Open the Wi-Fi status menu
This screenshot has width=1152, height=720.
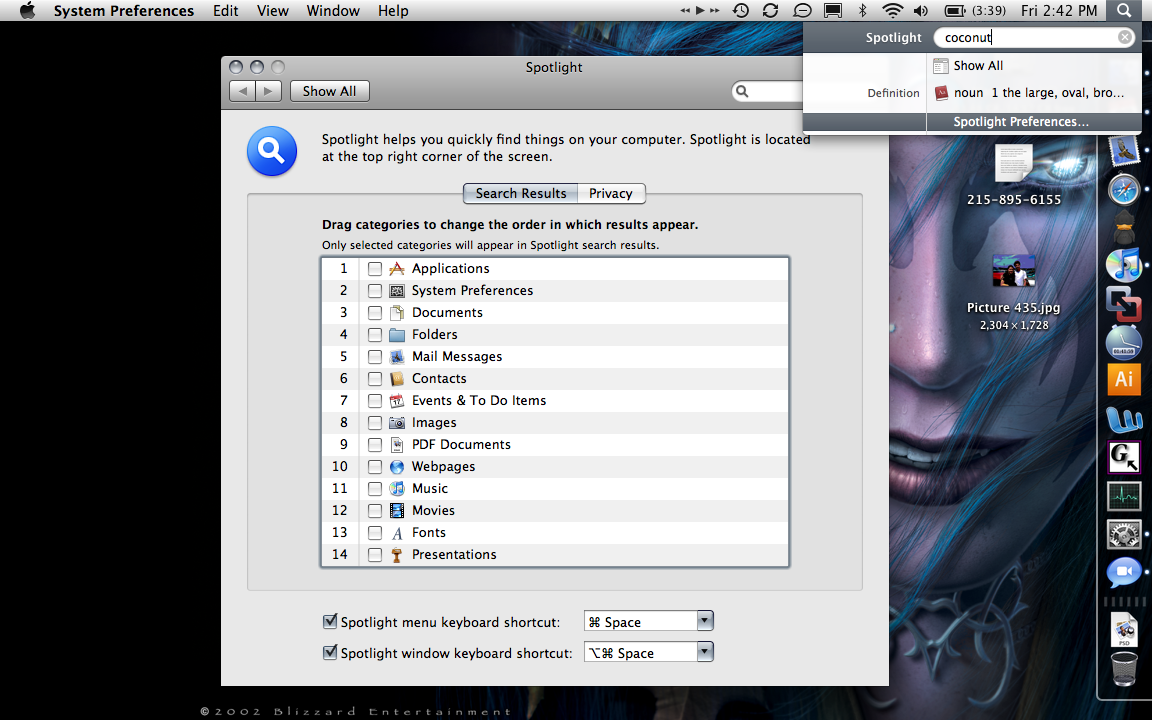point(893,10)
